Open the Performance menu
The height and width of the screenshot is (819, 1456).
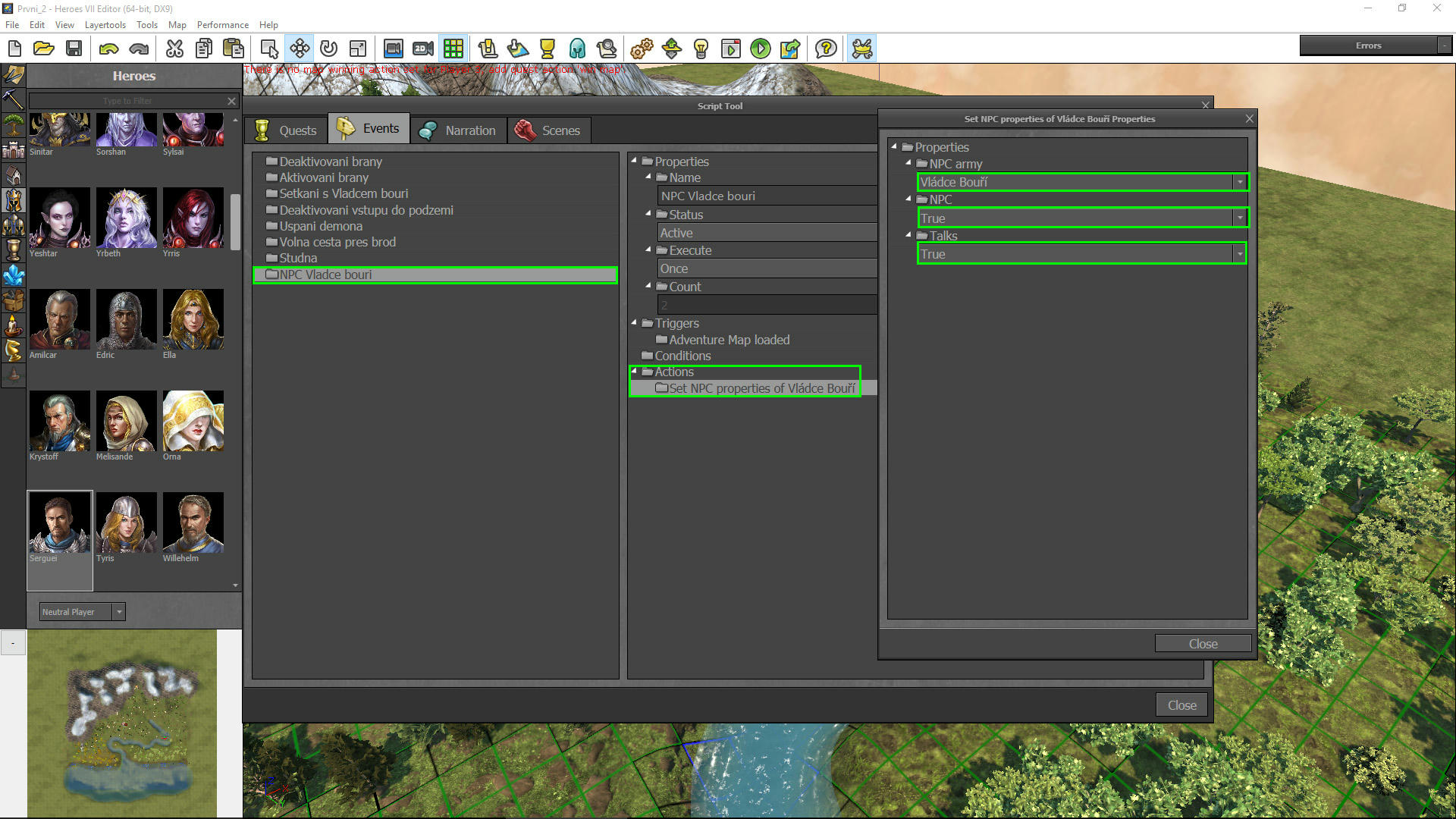pos(223,25)
